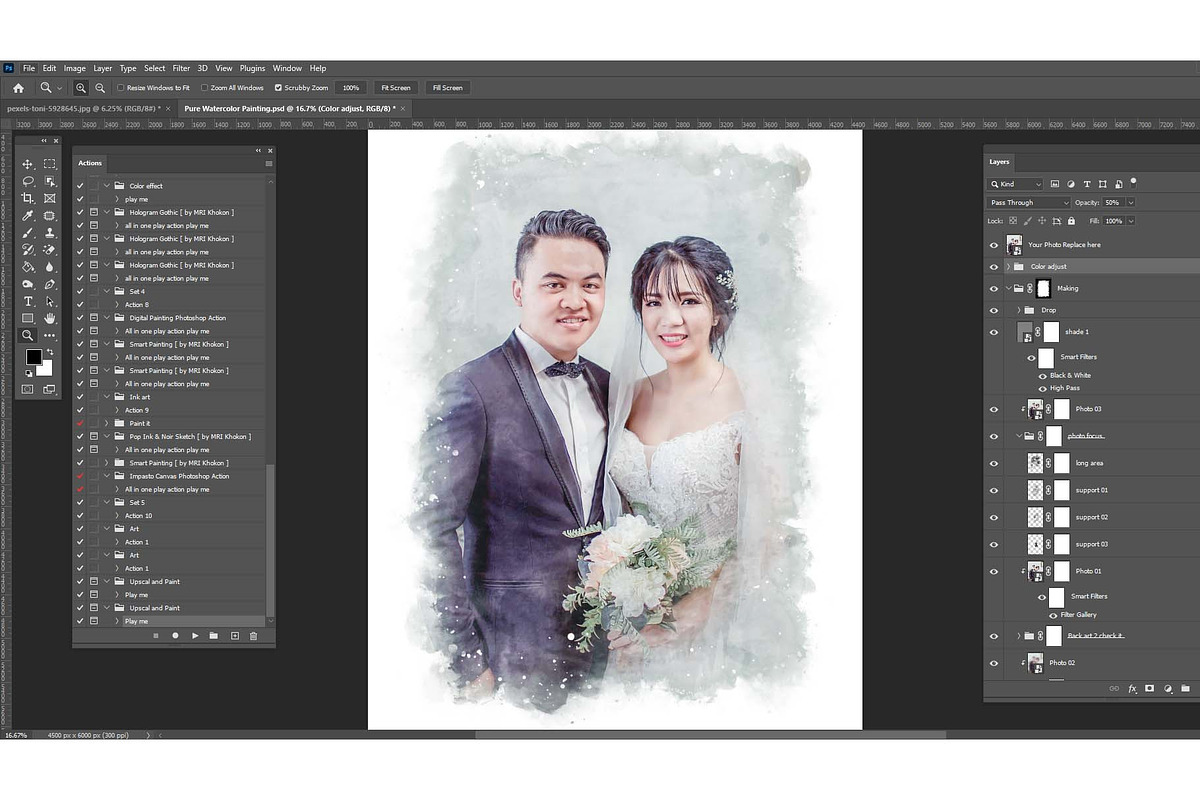
Task: Toggle visibility of Making group
Action: (x=994, y=288)
